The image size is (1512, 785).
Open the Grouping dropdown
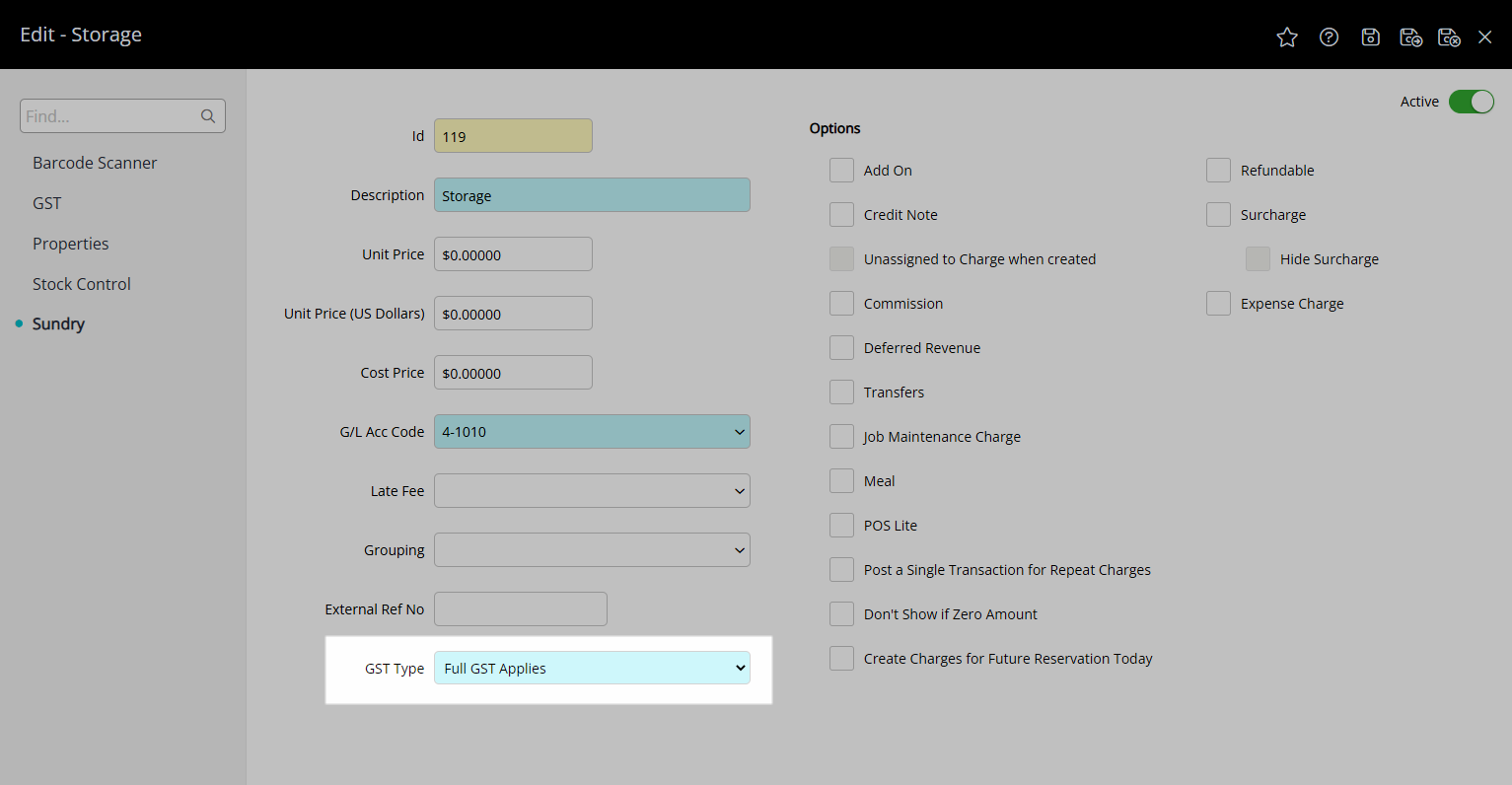(x=592, y=550)
